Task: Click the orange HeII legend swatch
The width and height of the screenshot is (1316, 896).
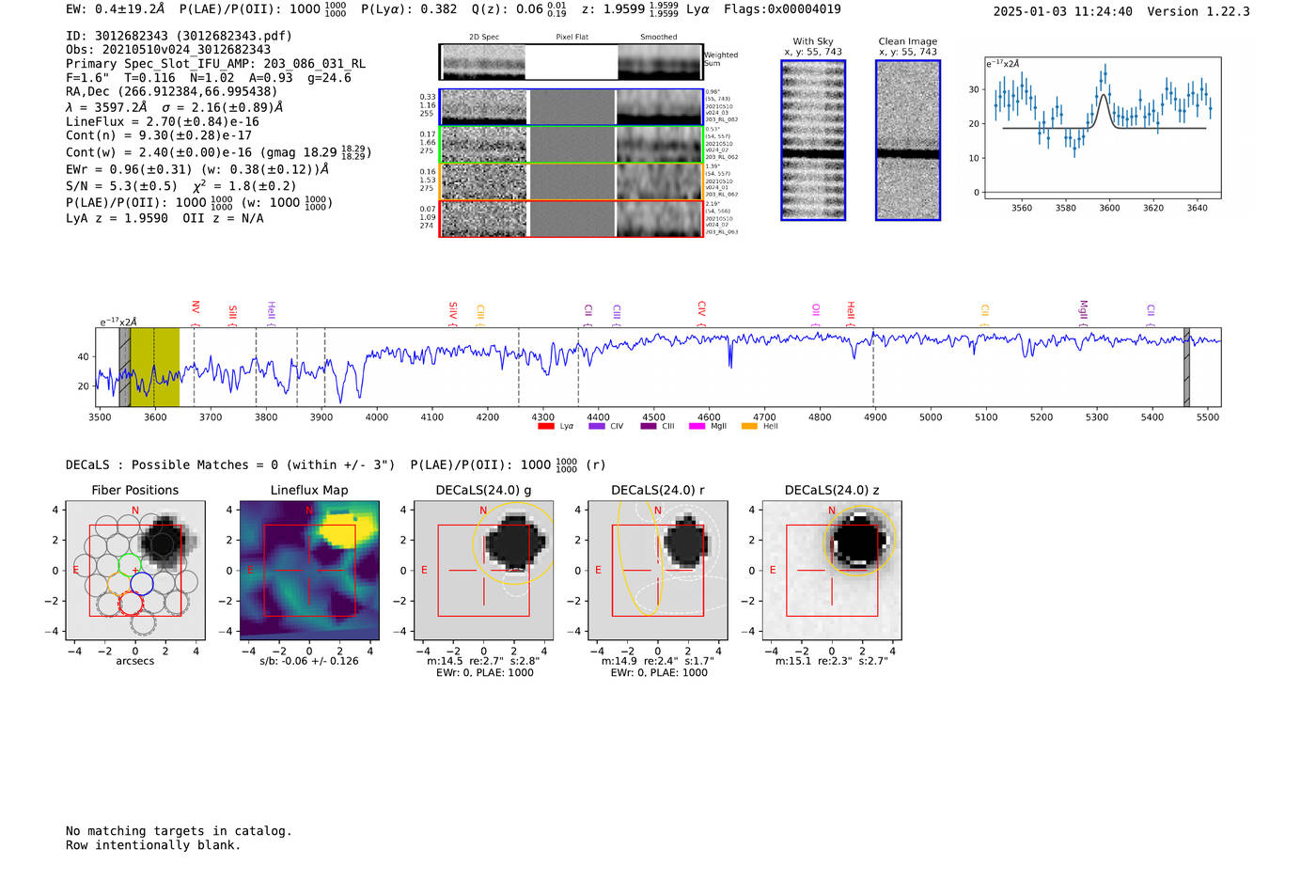Action: click(x=749, y=427)
